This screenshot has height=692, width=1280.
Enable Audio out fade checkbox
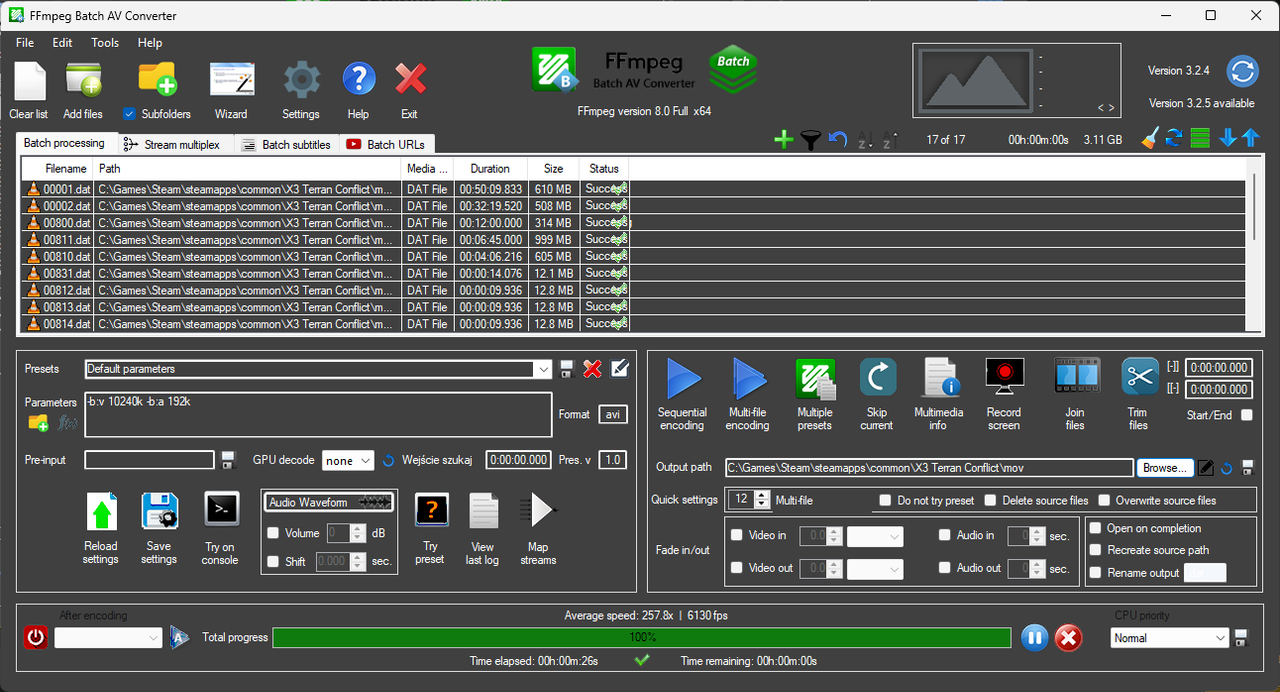[945, 568]
